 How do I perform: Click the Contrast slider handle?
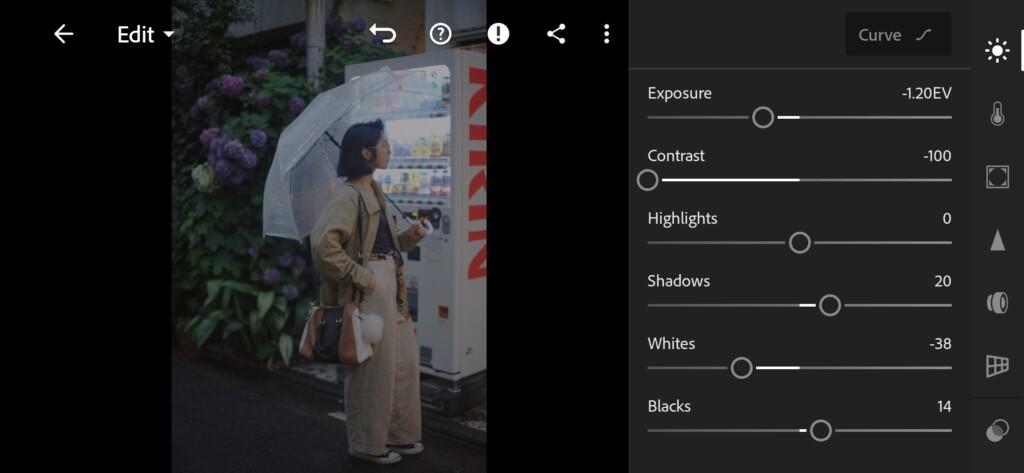click(x=648, y=180)
